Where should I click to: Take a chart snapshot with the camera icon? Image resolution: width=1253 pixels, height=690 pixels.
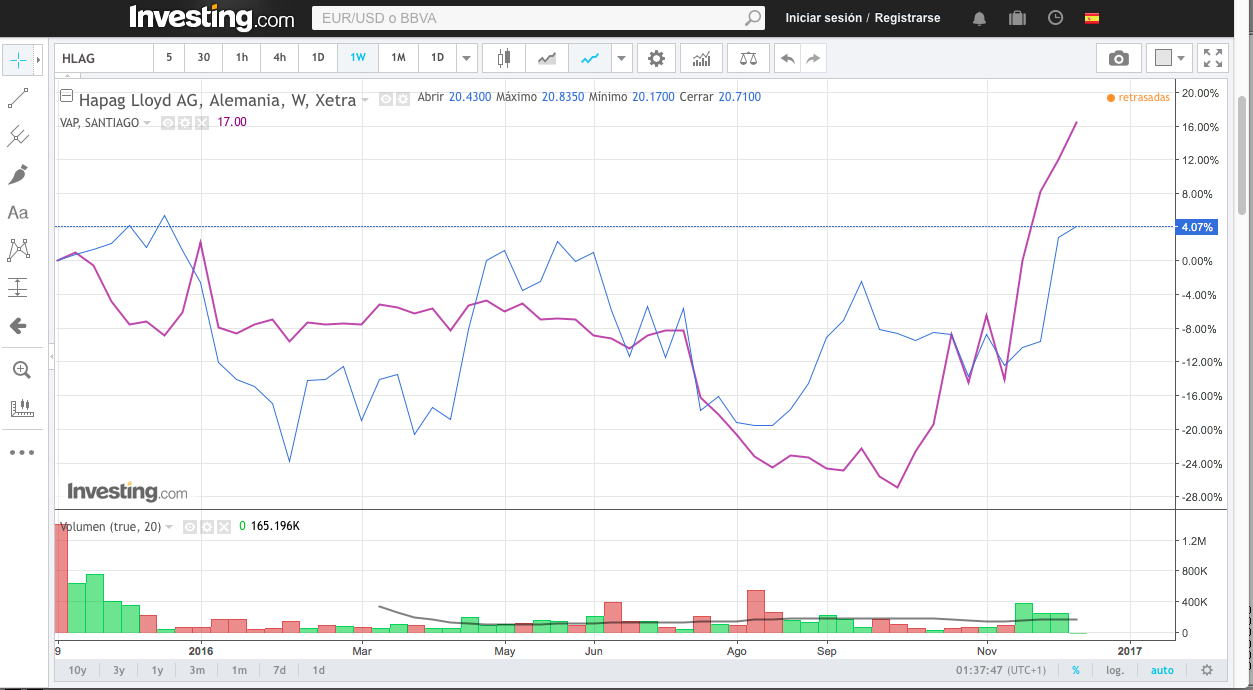pyautogui.click(x=1118, y=58)
